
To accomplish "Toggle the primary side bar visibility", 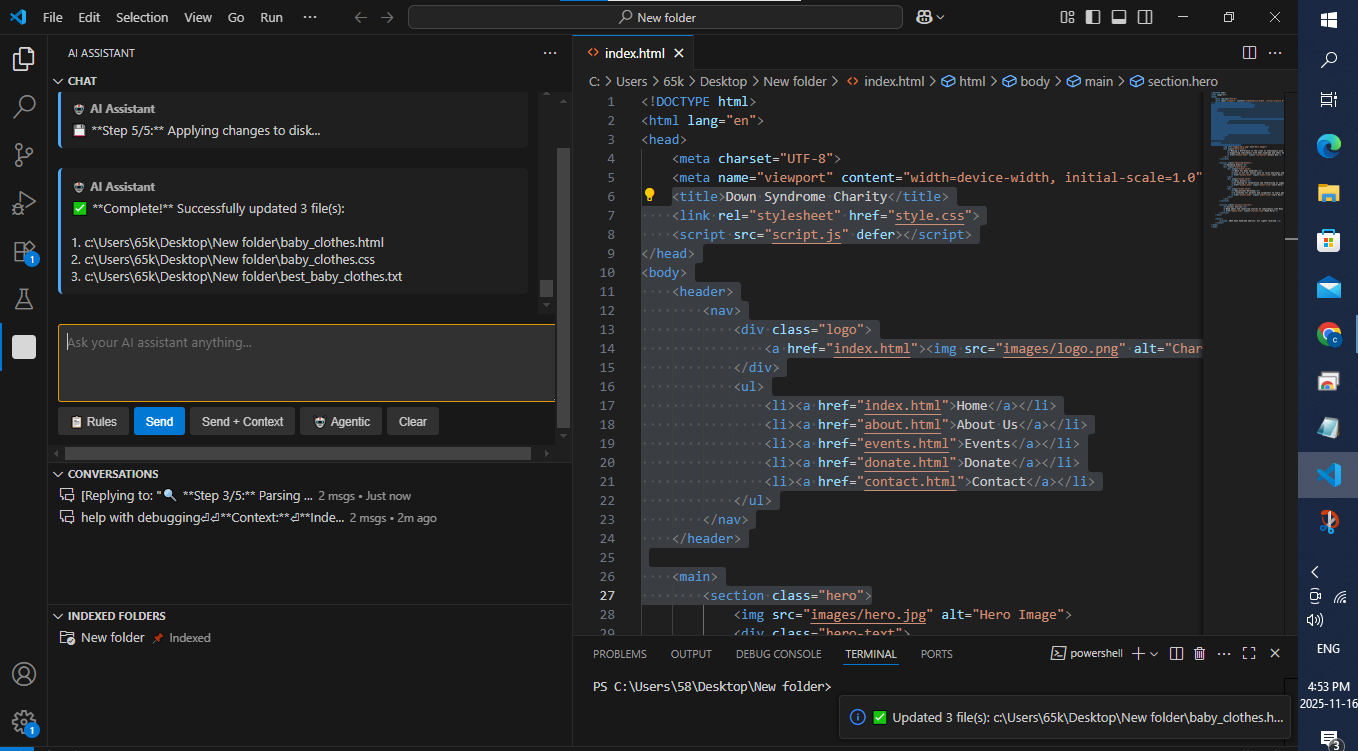I will tap(1093, 17).
